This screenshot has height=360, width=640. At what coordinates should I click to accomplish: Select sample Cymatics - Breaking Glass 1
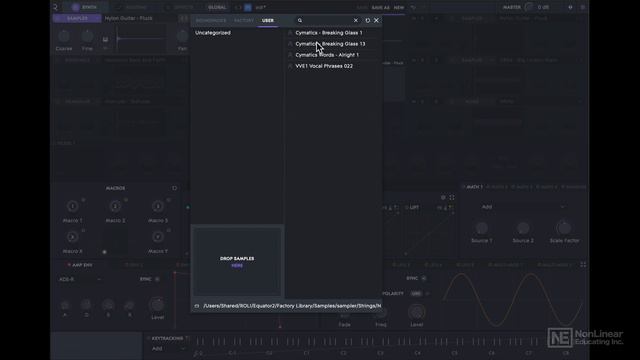click(x=329, y=33)
